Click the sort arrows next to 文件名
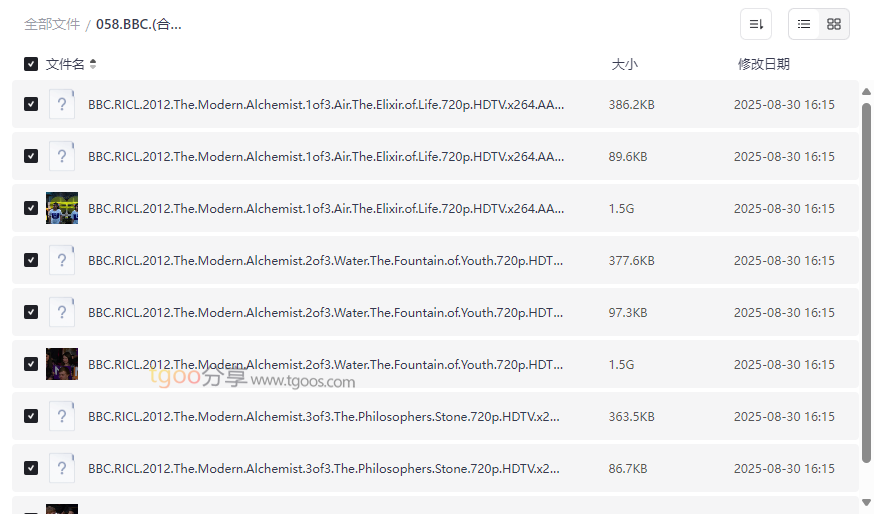Viewport: 874px width, 514px height. (93, 64)
